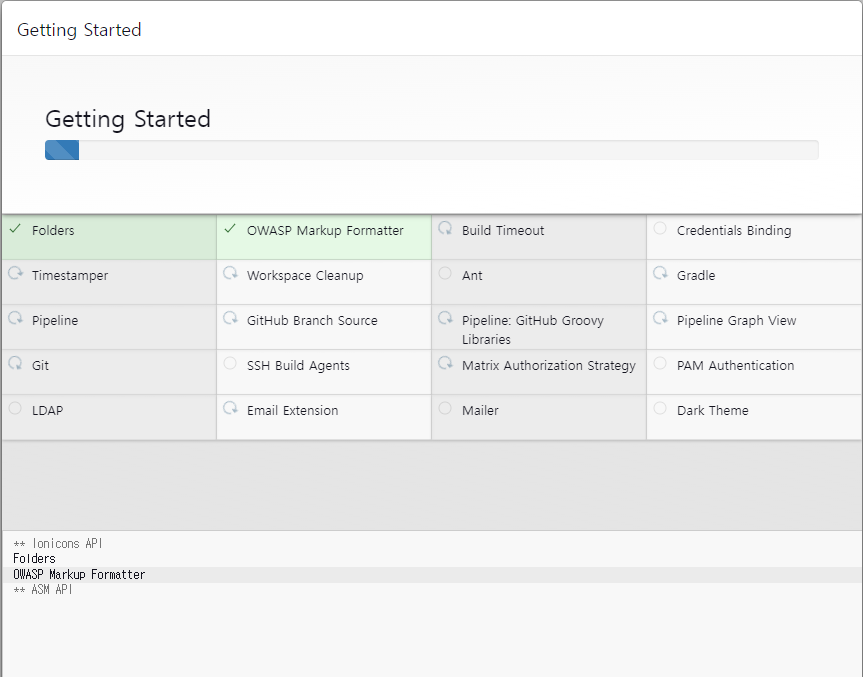Viewport: 863px width, 677px height.
Task: Select the Workspace Cleanup plugin name
Action: 305,276
